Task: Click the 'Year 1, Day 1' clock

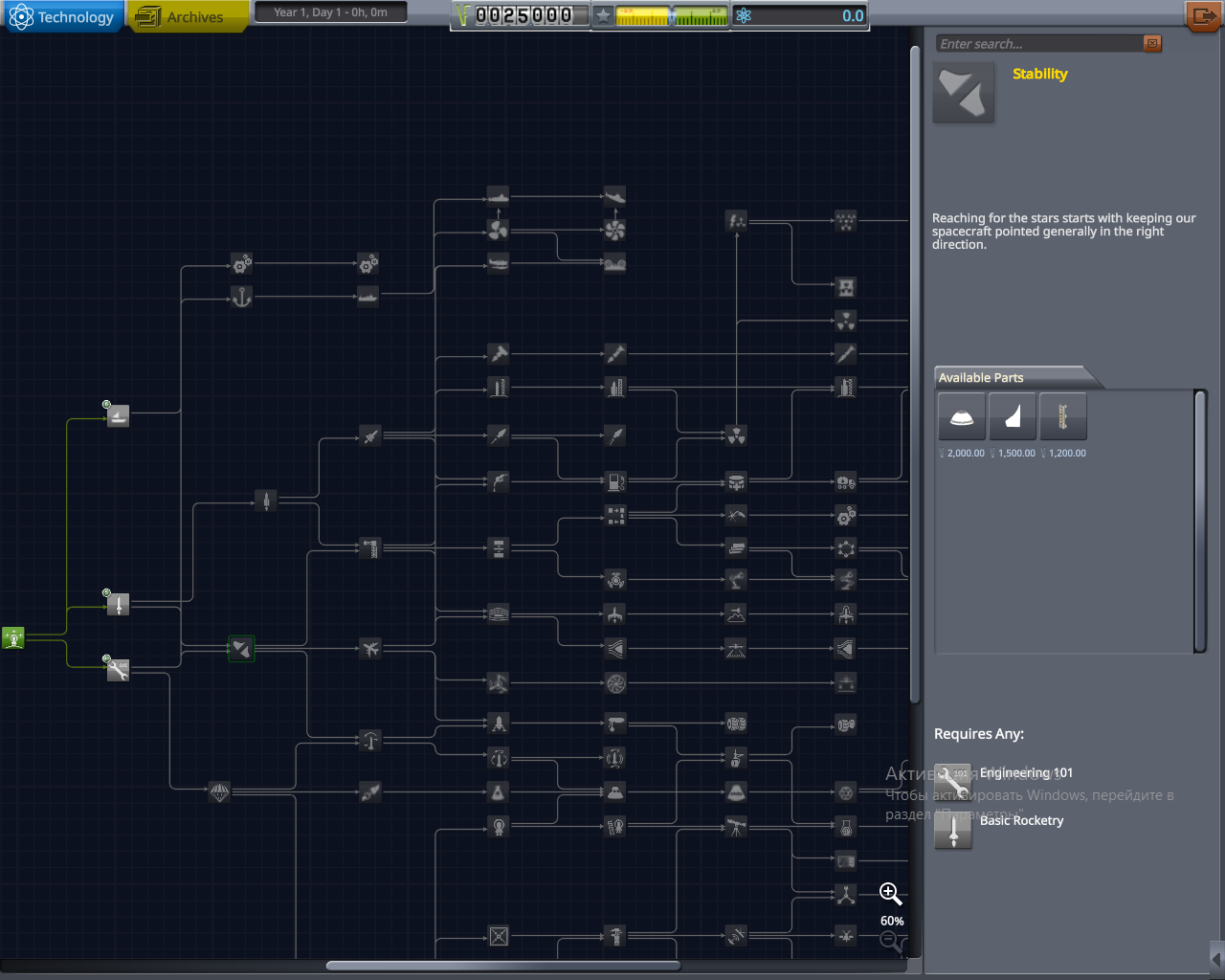Action: pyautogui.click(x=330, y=12)
